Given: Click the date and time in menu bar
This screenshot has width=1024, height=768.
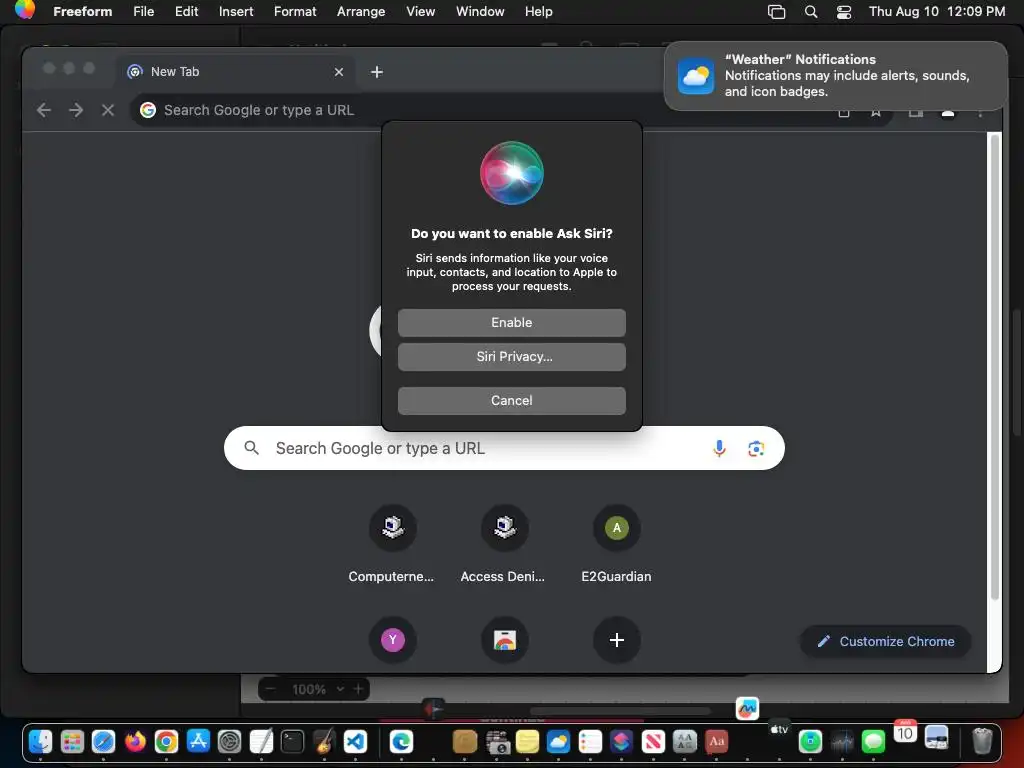Looking at the screenshot, I should point(936,11).
